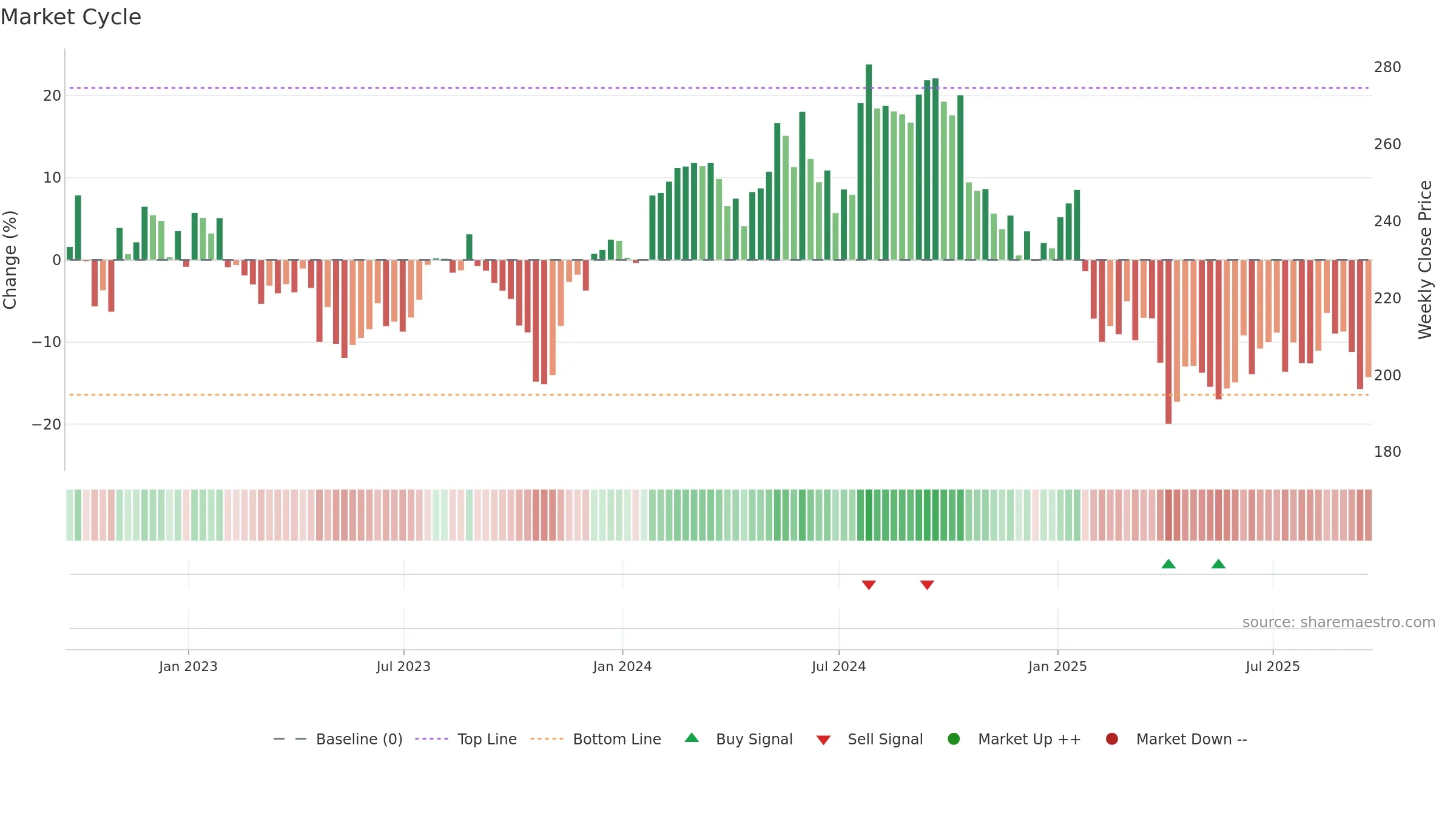Viewport: 1456px width, 819px height.
Task: Click the dark red Market Down circle icon
Action: (x=1112, y=739)
